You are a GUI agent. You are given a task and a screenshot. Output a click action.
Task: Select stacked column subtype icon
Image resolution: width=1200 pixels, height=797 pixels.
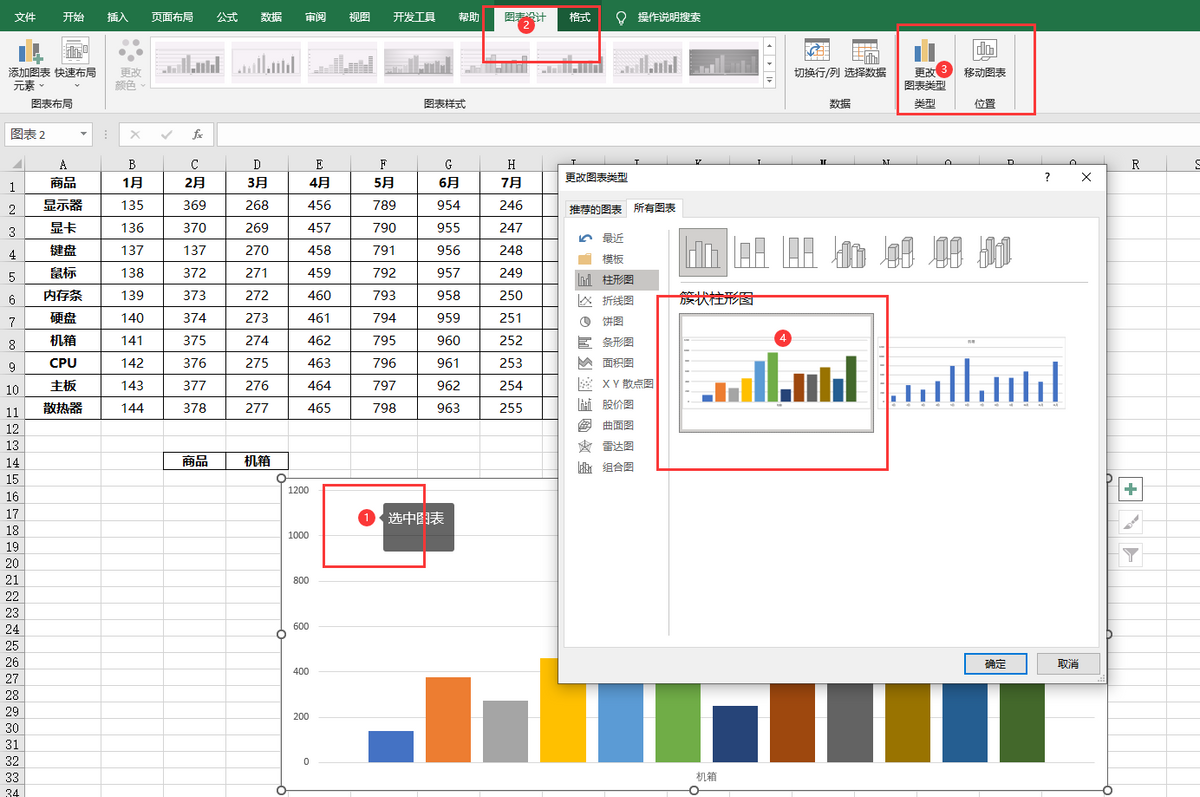tap(751, 252)
